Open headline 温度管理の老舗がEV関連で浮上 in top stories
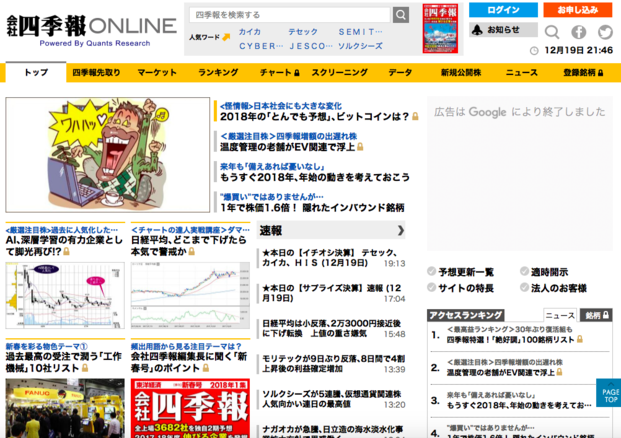 tap(288, 147)
